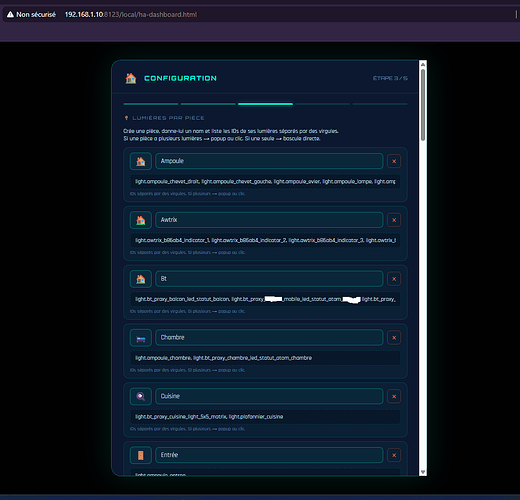Change the house icon for Ampoule room

141,161
